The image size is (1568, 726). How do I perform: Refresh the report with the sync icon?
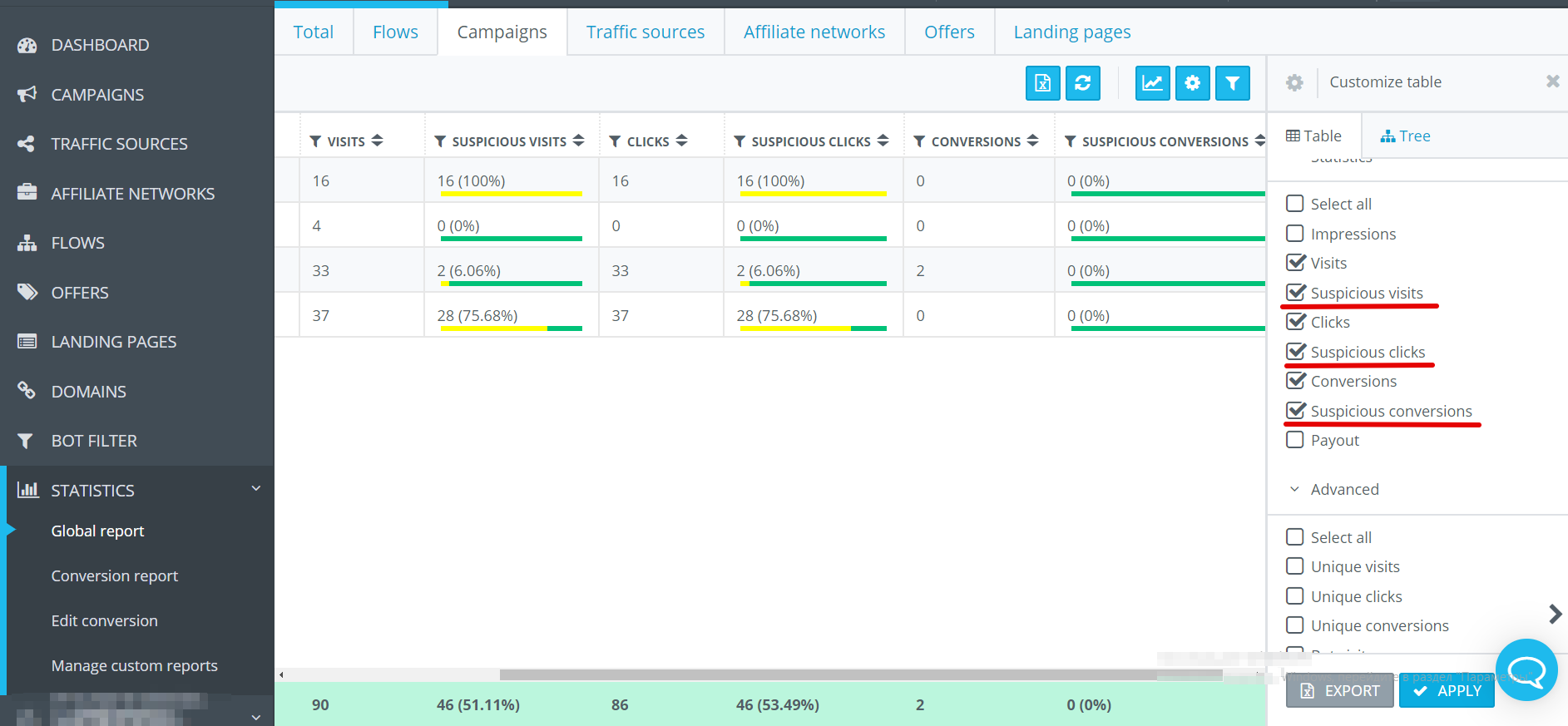pos(1083,83)
